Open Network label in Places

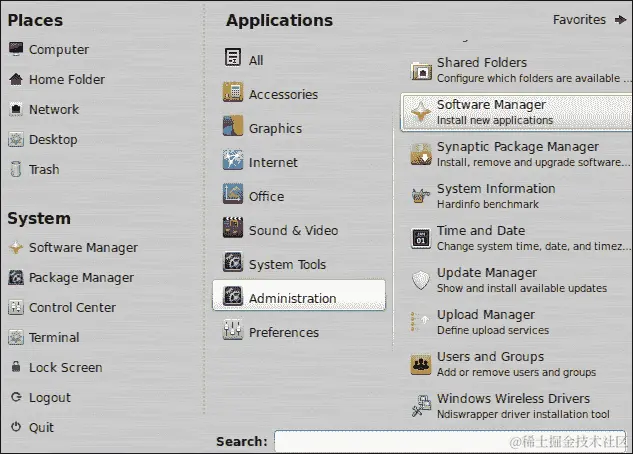click(54, 109)
